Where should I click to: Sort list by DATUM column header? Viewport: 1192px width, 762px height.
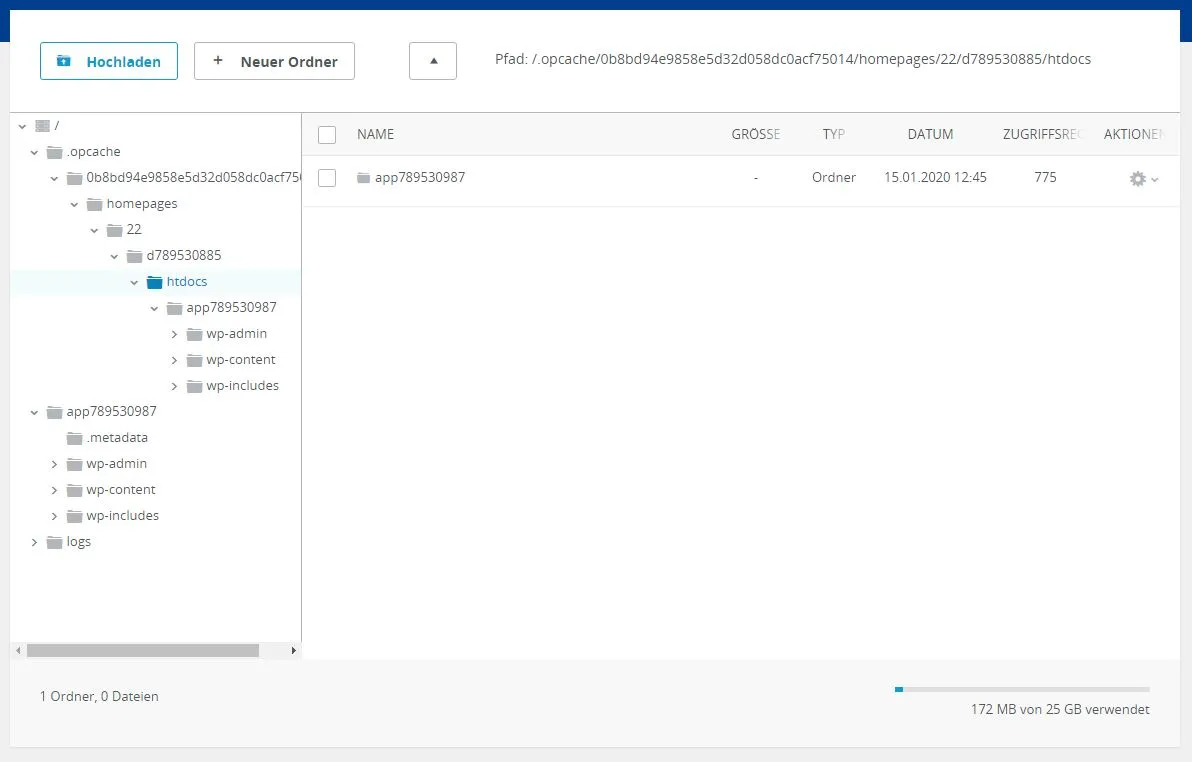[x=930, y=134]
